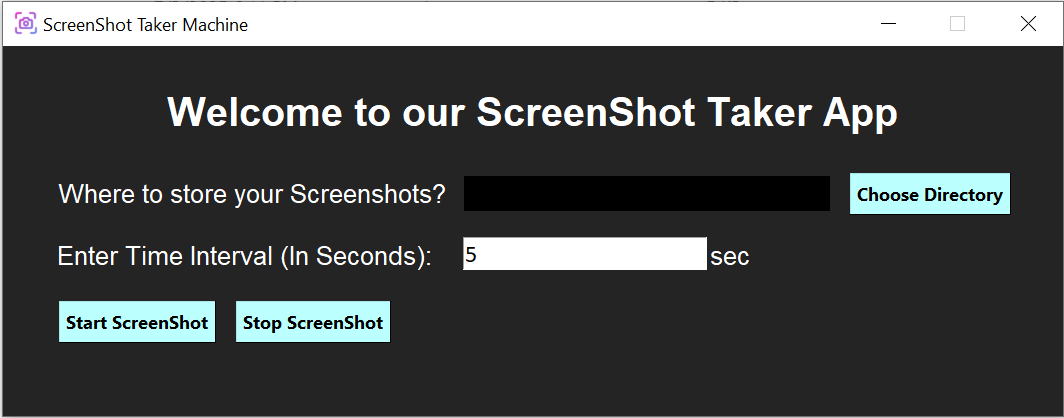1064x418 pixels.
Task: Click the 'sec' unit label
Action: pos(730,257)
